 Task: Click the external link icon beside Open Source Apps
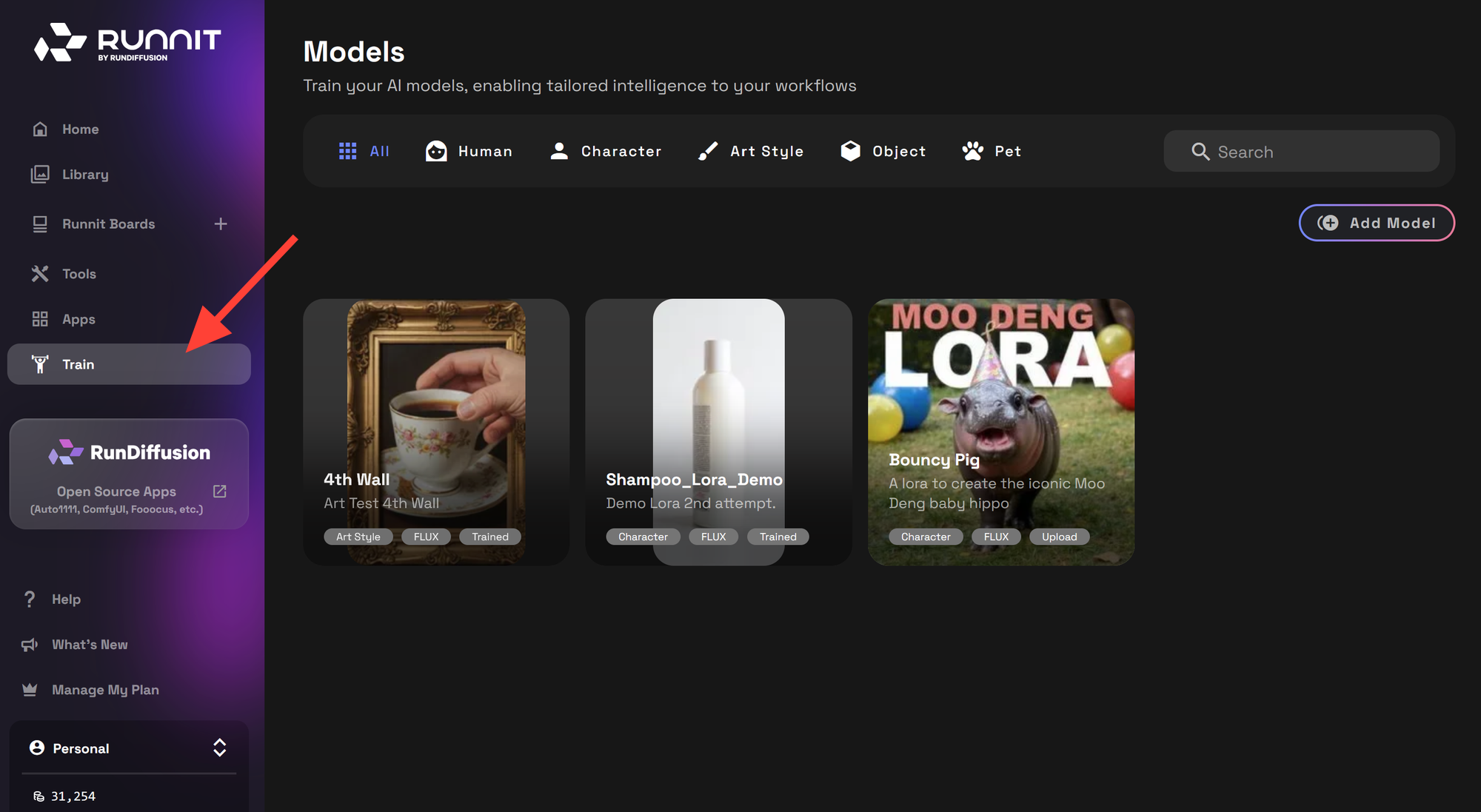[219, 491]
